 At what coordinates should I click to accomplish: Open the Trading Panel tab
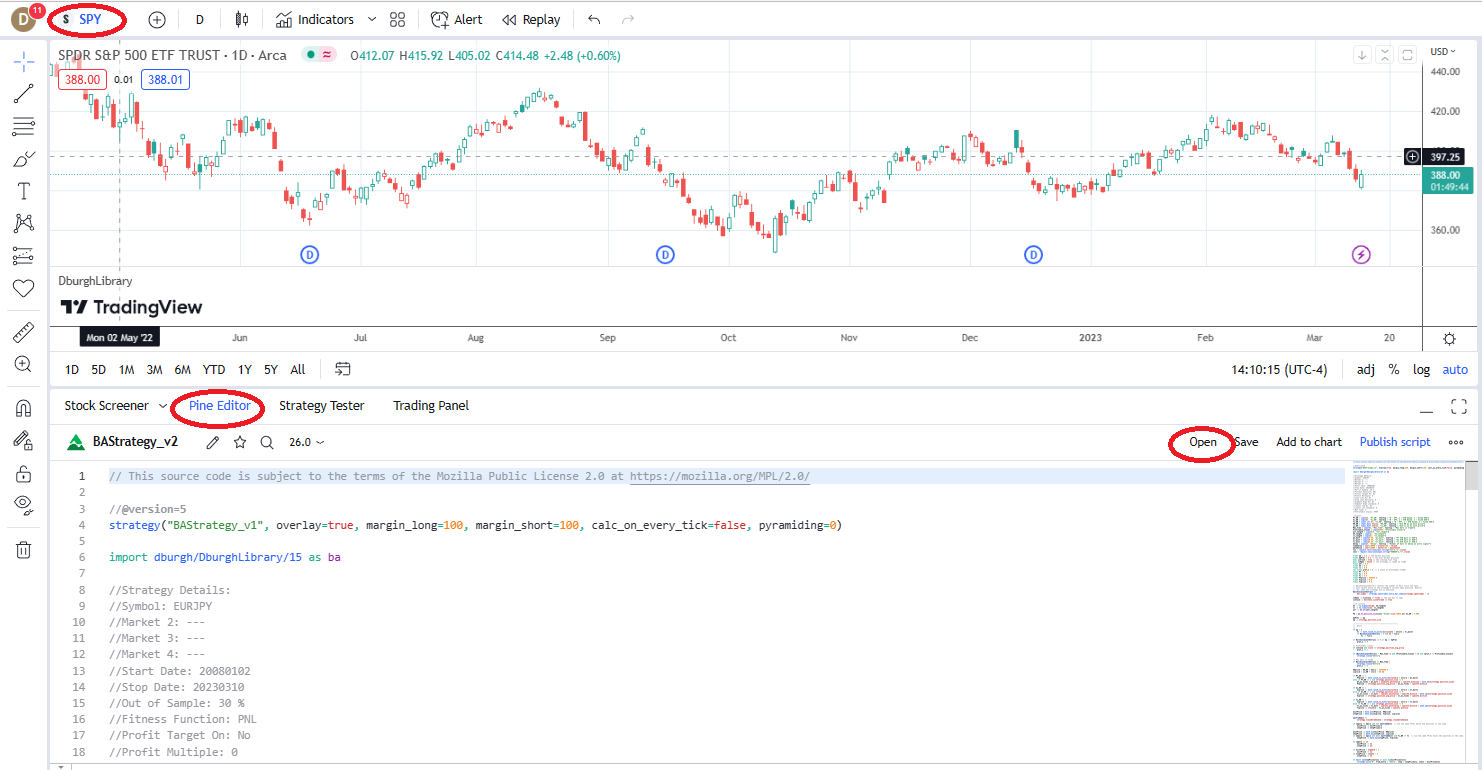click(430, 405)
